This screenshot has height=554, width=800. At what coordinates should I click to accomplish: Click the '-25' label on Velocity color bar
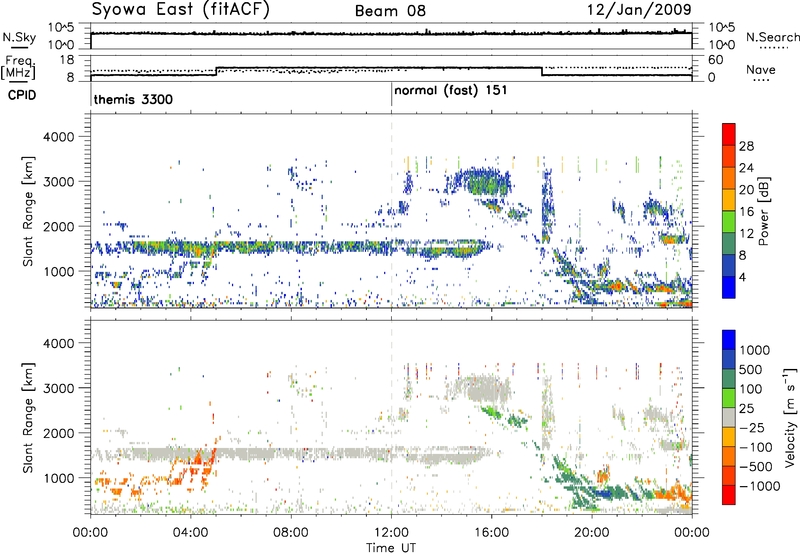pos(753,427)
